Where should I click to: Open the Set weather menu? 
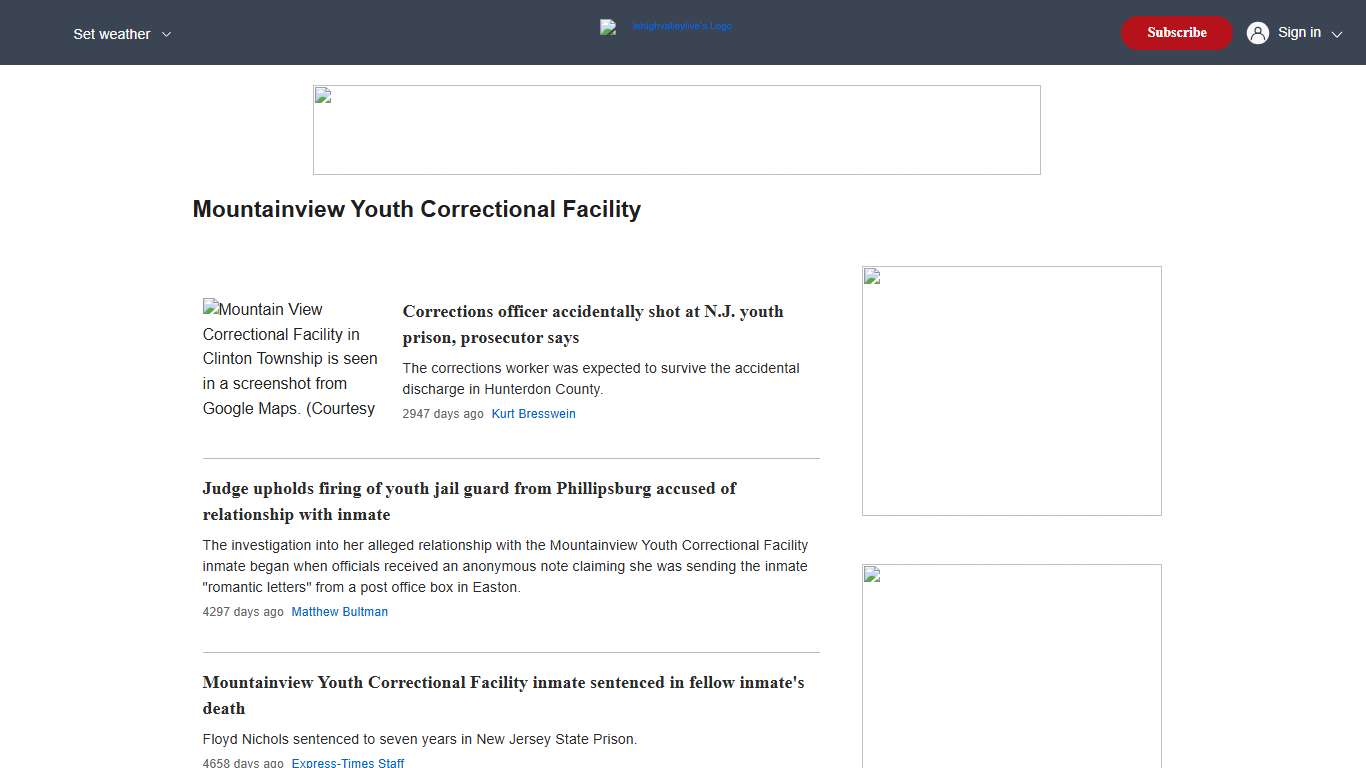(111, 33)
